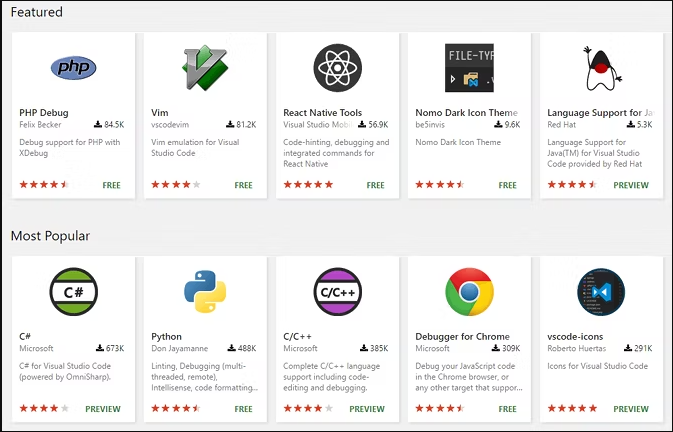Screen dimensions: 673x432
Task: Open the C# extension icon
Action: [73, 292]
